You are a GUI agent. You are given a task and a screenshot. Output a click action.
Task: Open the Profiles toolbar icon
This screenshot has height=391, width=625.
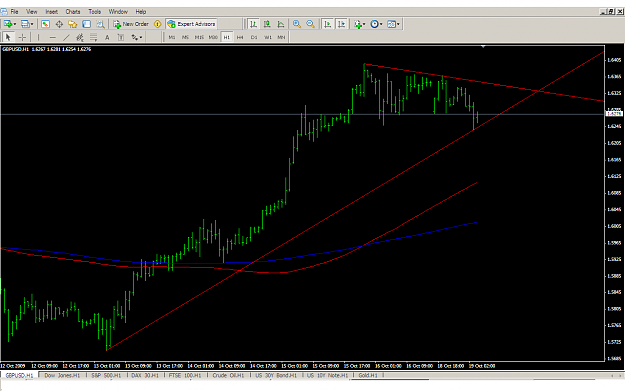point(25,24)
